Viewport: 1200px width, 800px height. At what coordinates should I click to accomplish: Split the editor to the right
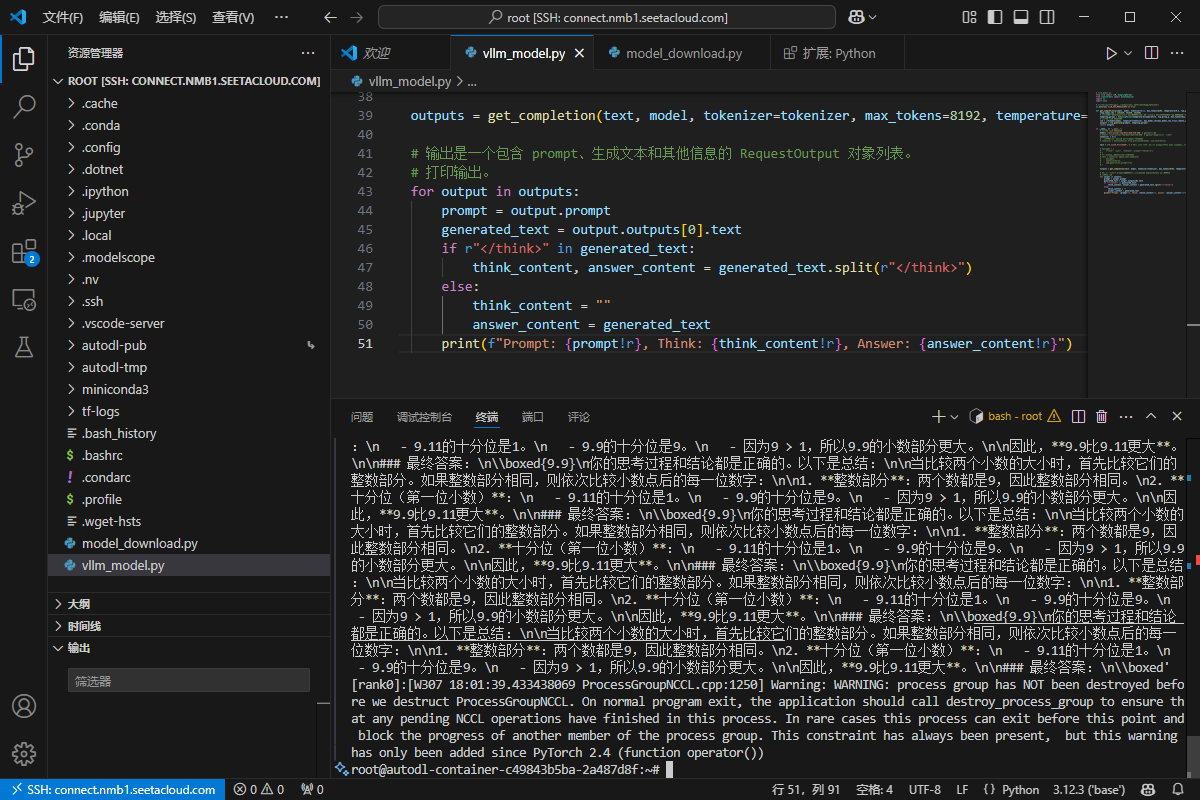click(1151, 53)
